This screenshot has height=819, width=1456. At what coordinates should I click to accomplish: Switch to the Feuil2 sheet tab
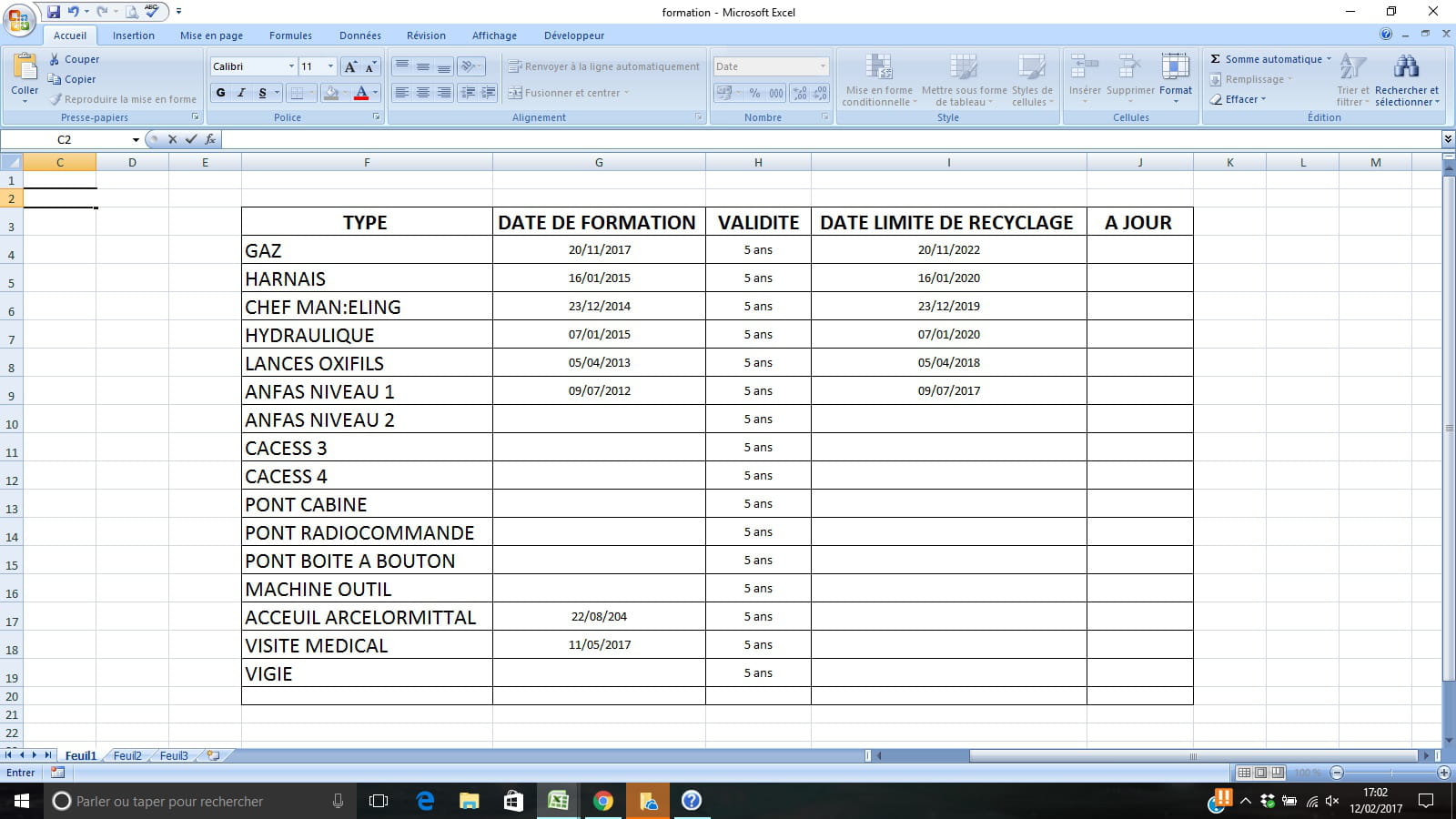[x=127, y=755]
